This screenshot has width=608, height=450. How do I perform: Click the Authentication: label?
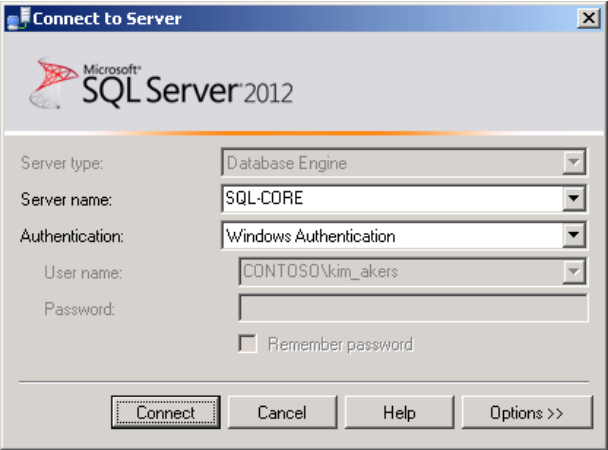tap(72, 236)
